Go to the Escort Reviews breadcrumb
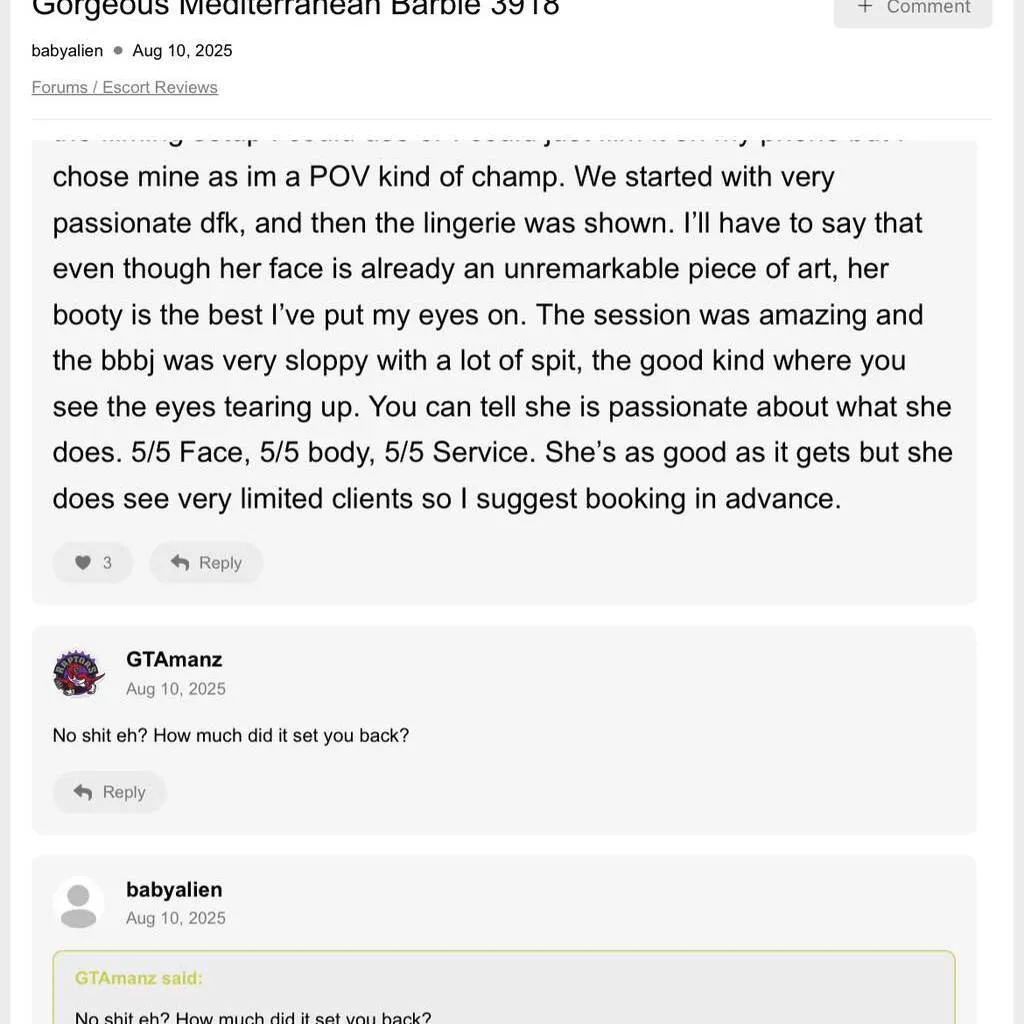 (x=160, y=87)
